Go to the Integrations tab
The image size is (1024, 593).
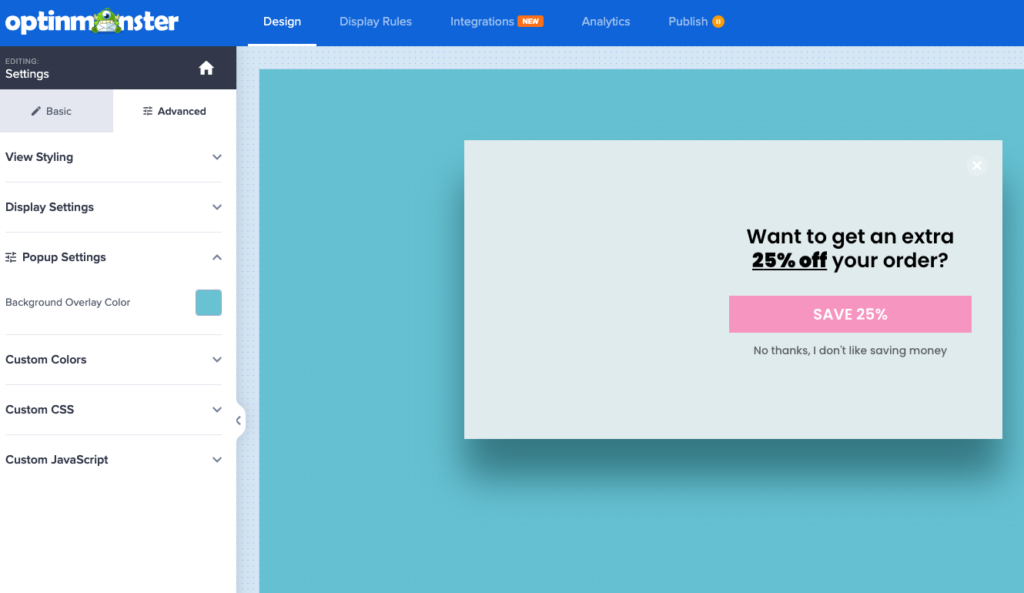point(482,22)
